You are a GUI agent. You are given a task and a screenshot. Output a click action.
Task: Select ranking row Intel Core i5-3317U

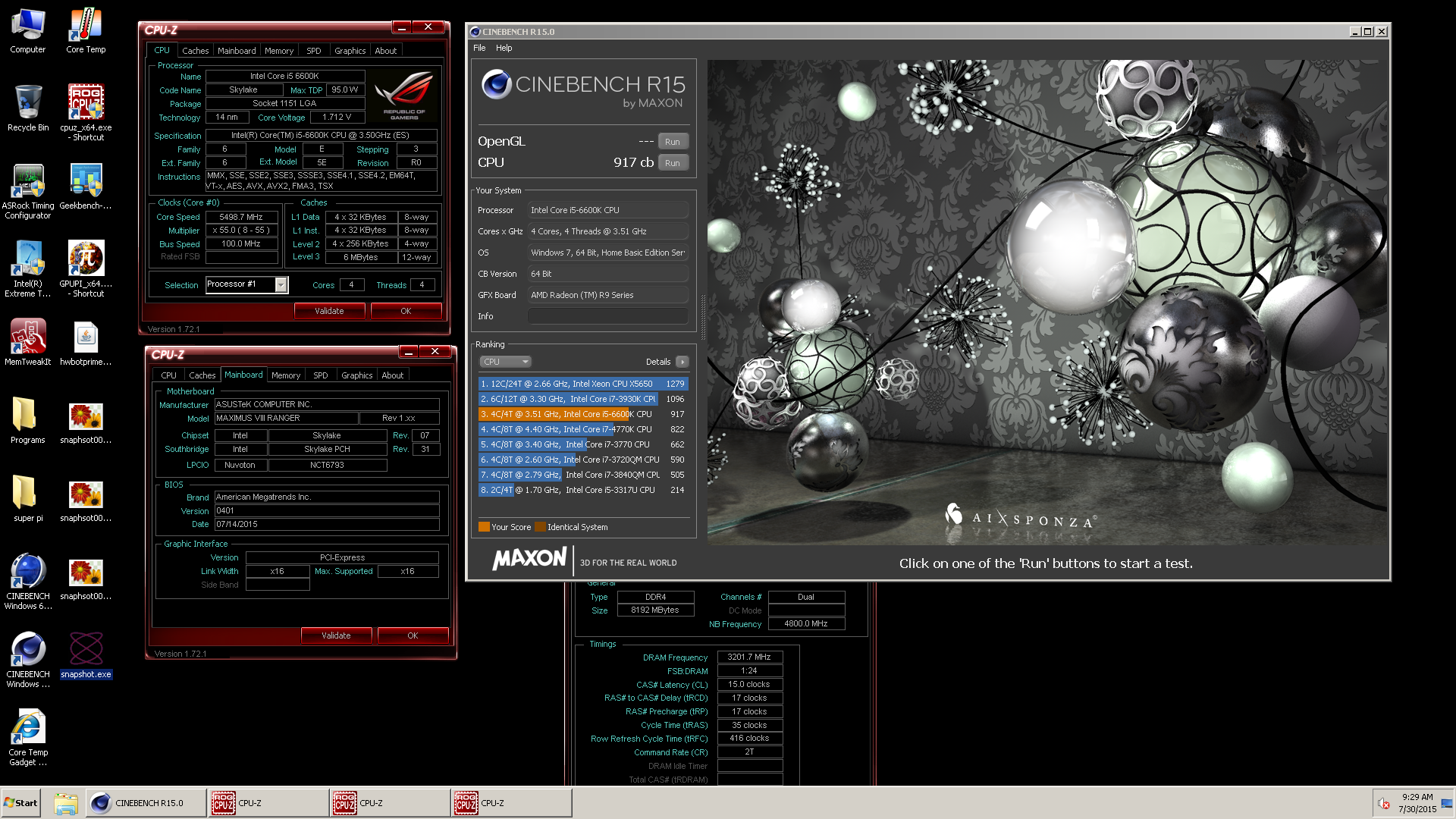point(583,490)
